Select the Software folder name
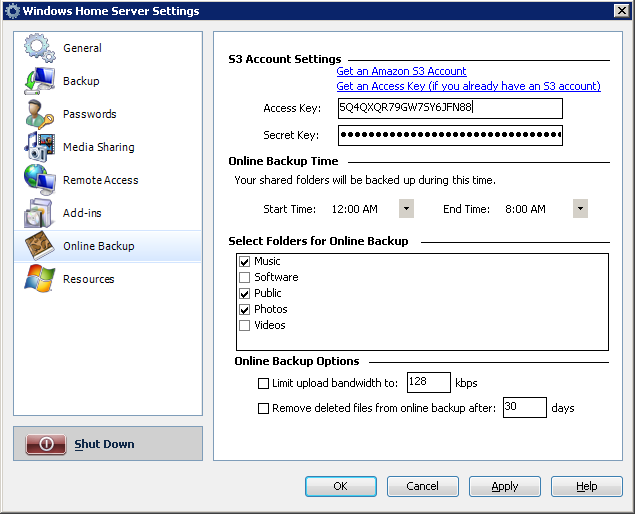The width and height of the screenshot is (635, 514). click(x=276, y=277)
